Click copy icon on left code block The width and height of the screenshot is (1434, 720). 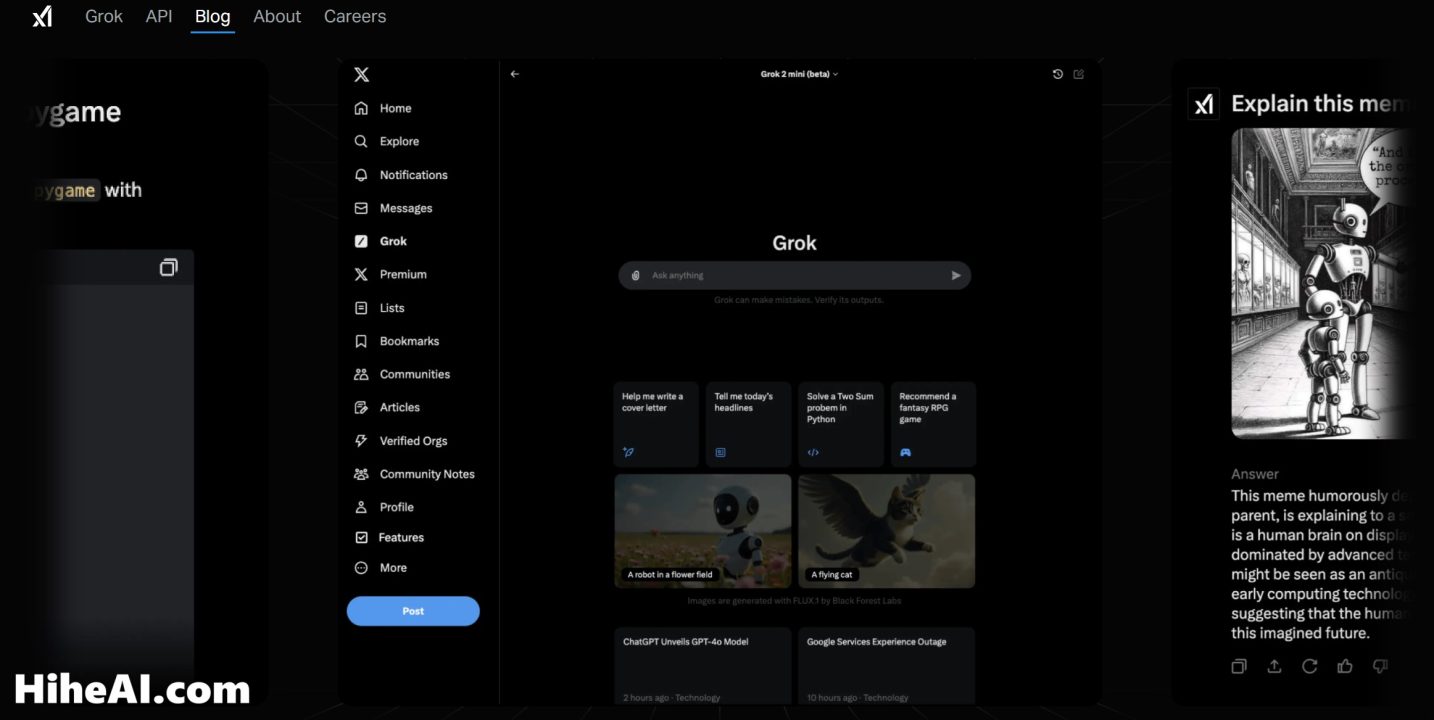tap(168, 267)
